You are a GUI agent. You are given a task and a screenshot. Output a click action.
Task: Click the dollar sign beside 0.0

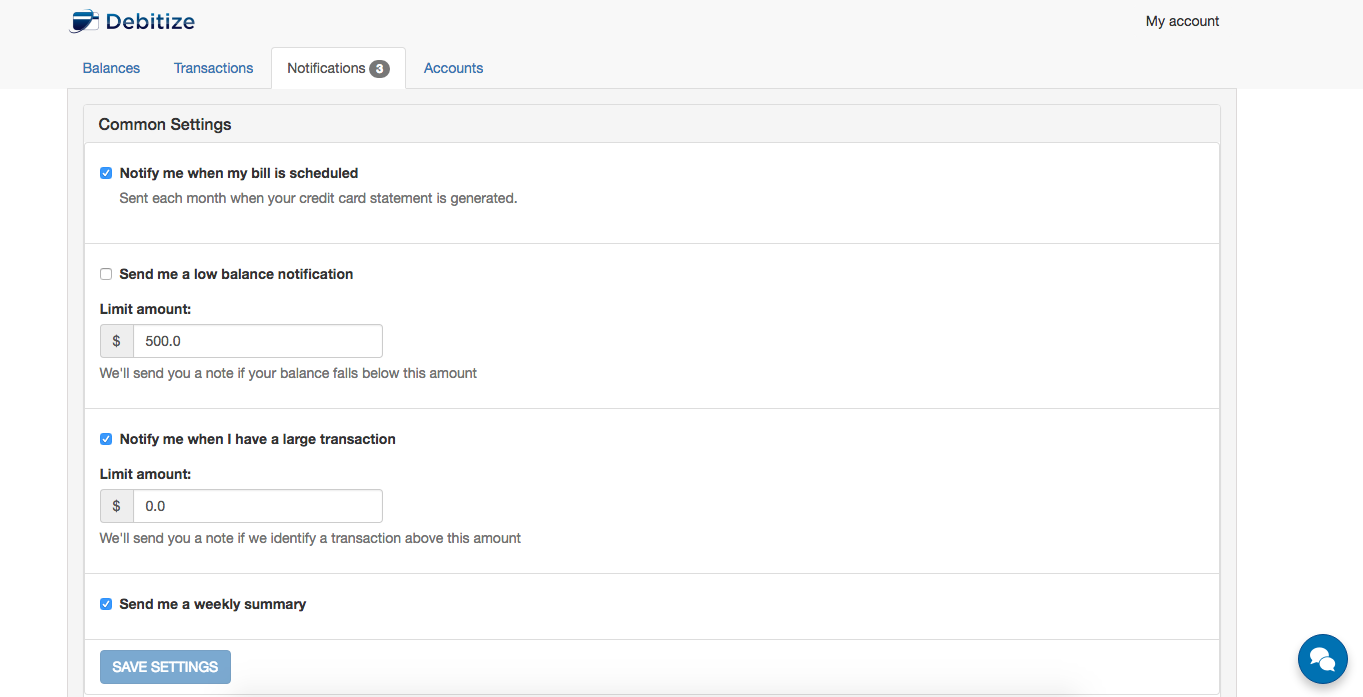[x=116, y=506]
